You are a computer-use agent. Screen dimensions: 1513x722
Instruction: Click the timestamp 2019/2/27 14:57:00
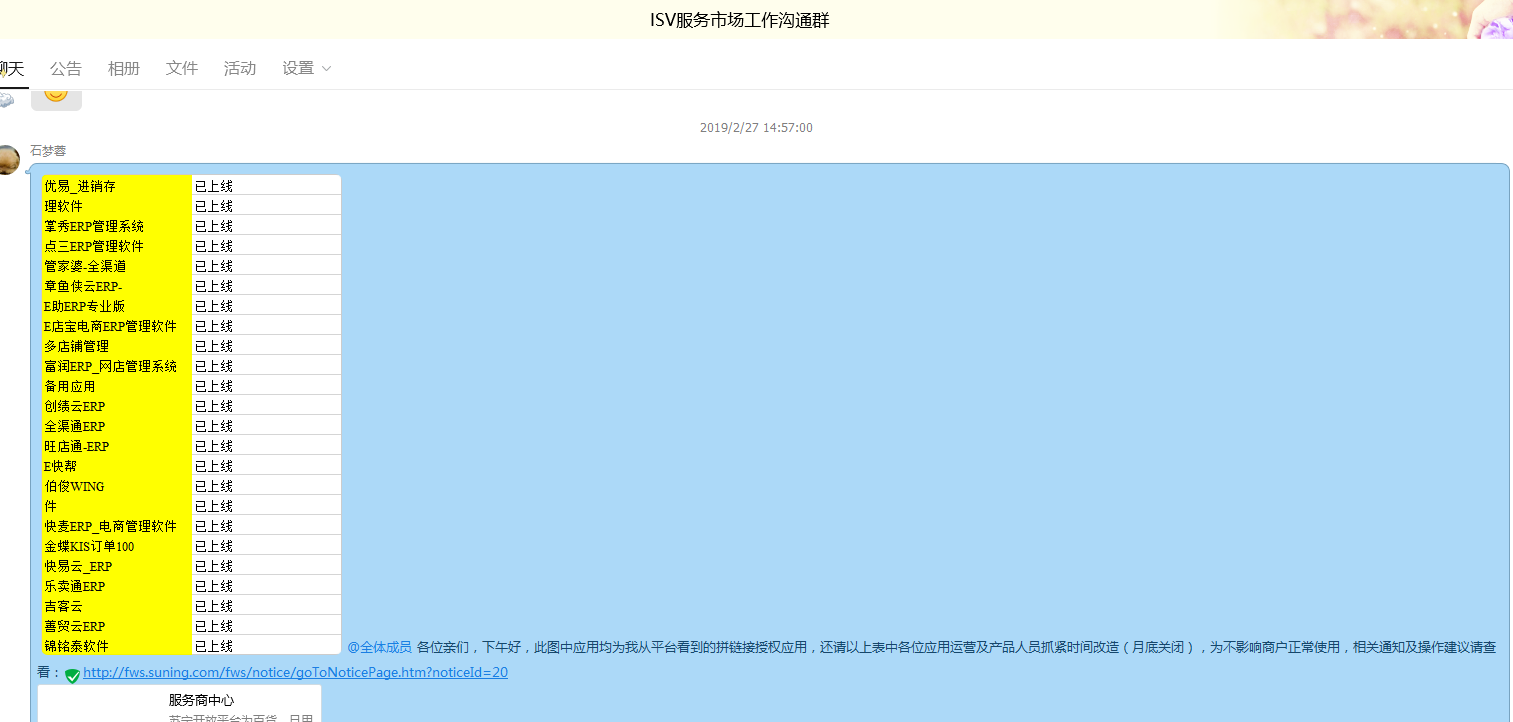click(756, 128)
